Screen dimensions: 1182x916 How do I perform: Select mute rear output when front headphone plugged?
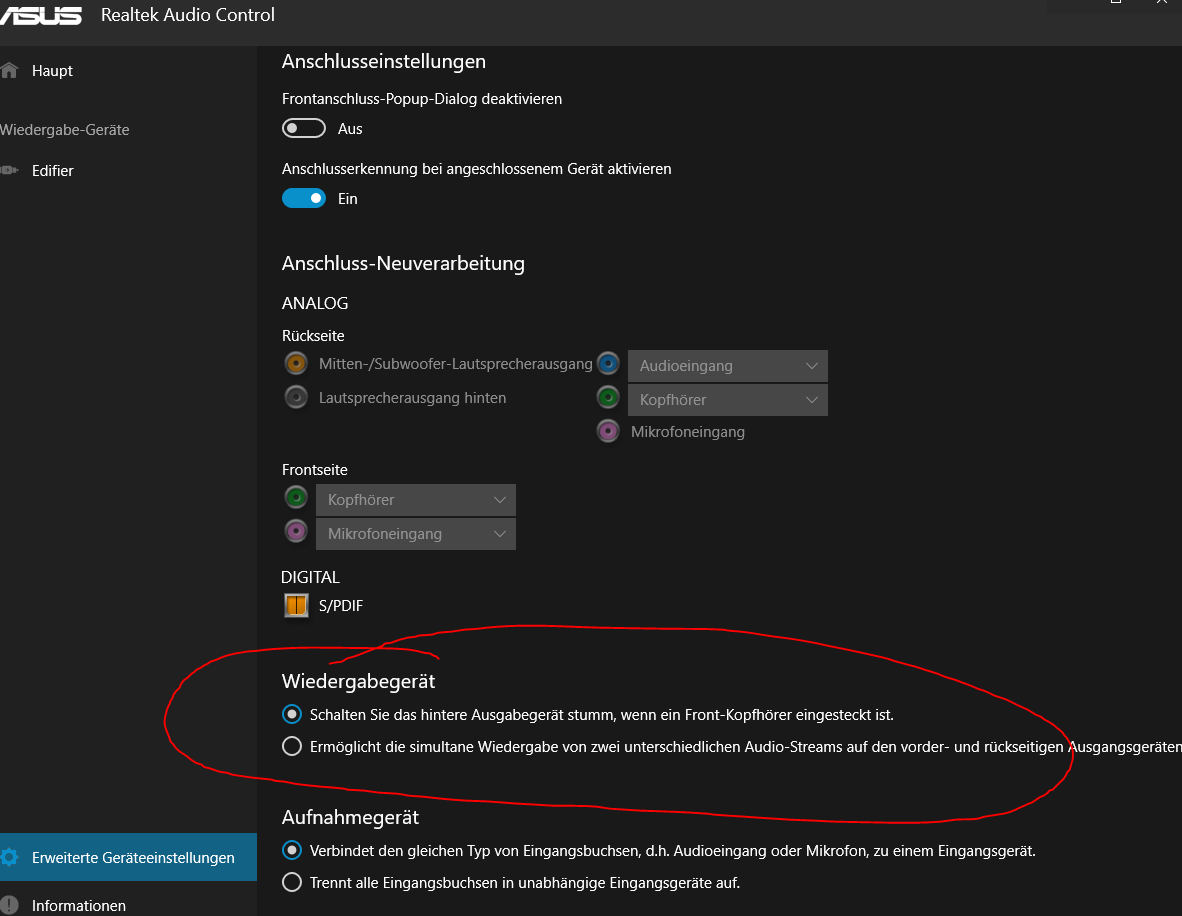coord(292,714)
